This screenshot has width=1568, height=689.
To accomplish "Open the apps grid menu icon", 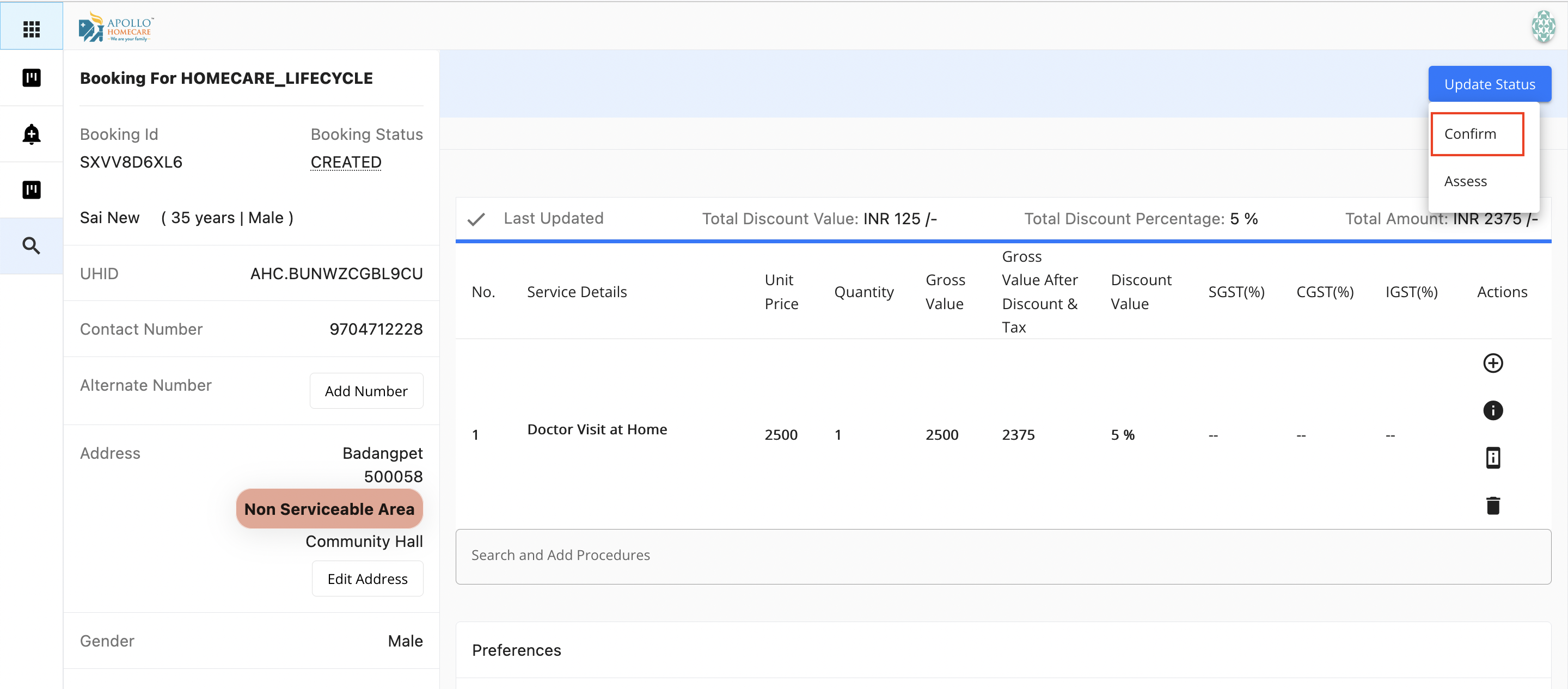I will (31, 29).
